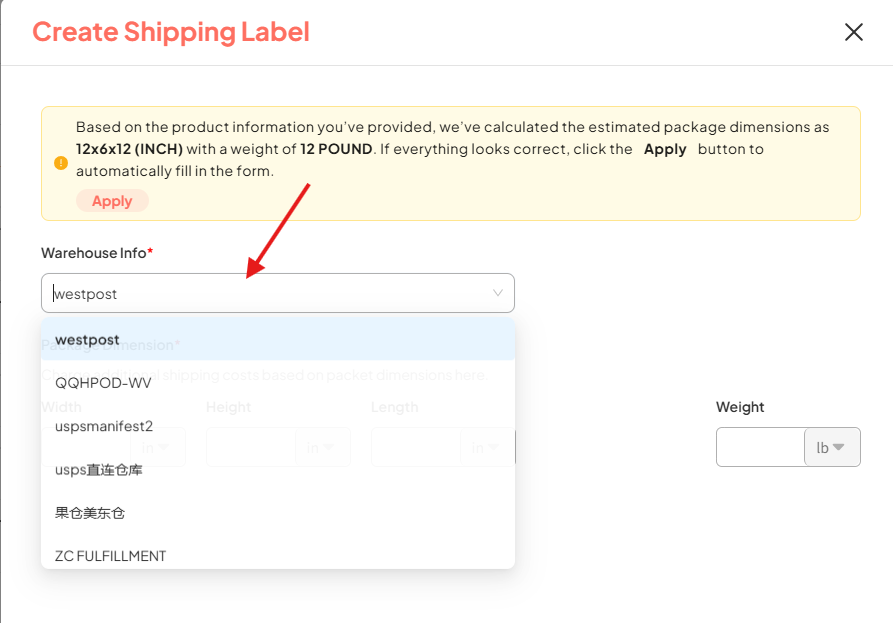Click the Weight field label
Image resolution: width=893 pixels, height=623 pixels.
point(740,407)
